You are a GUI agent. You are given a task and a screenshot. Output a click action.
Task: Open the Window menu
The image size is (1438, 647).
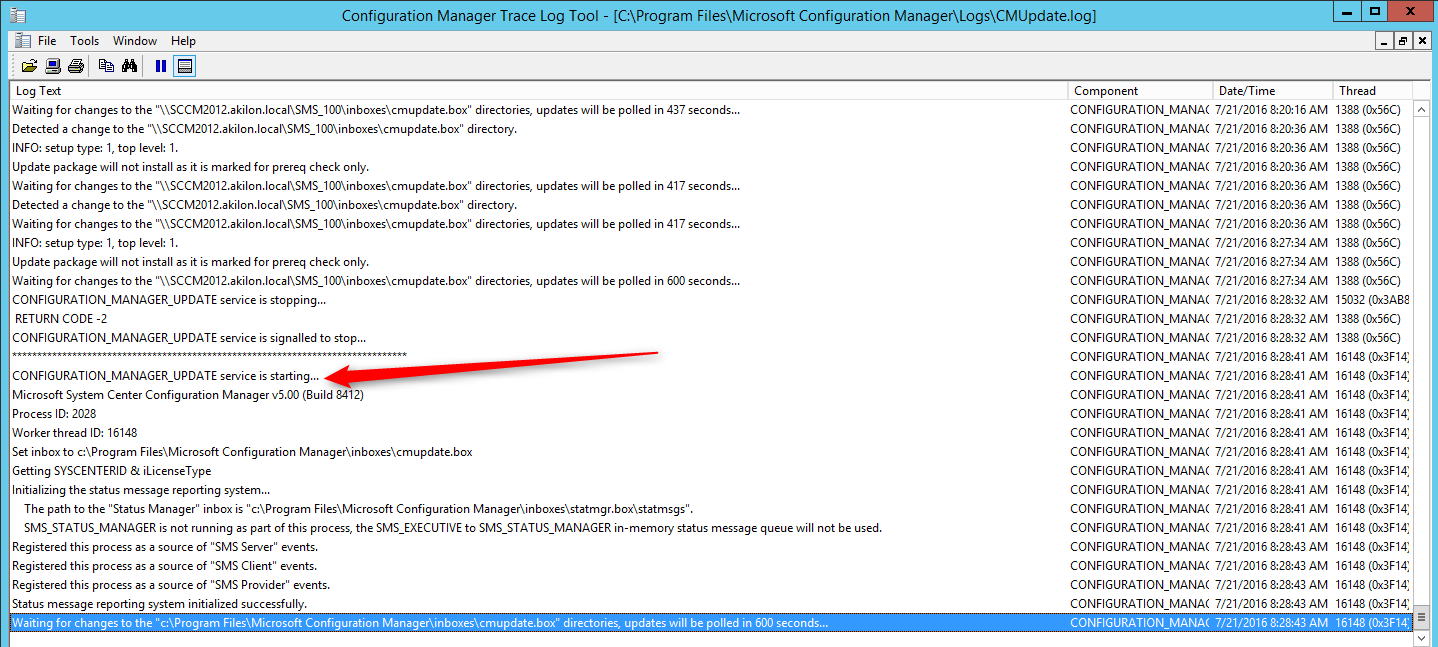tap(135, 41)
